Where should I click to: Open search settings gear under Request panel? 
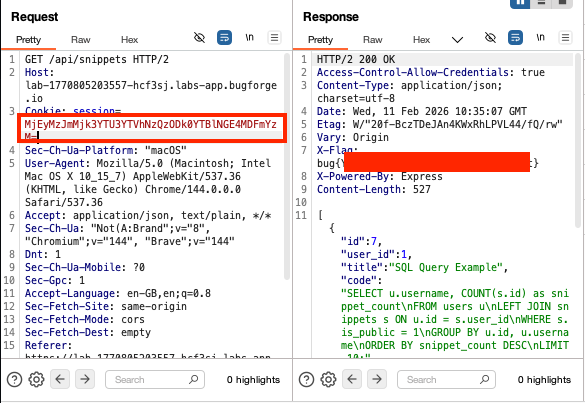click(36, 379)
